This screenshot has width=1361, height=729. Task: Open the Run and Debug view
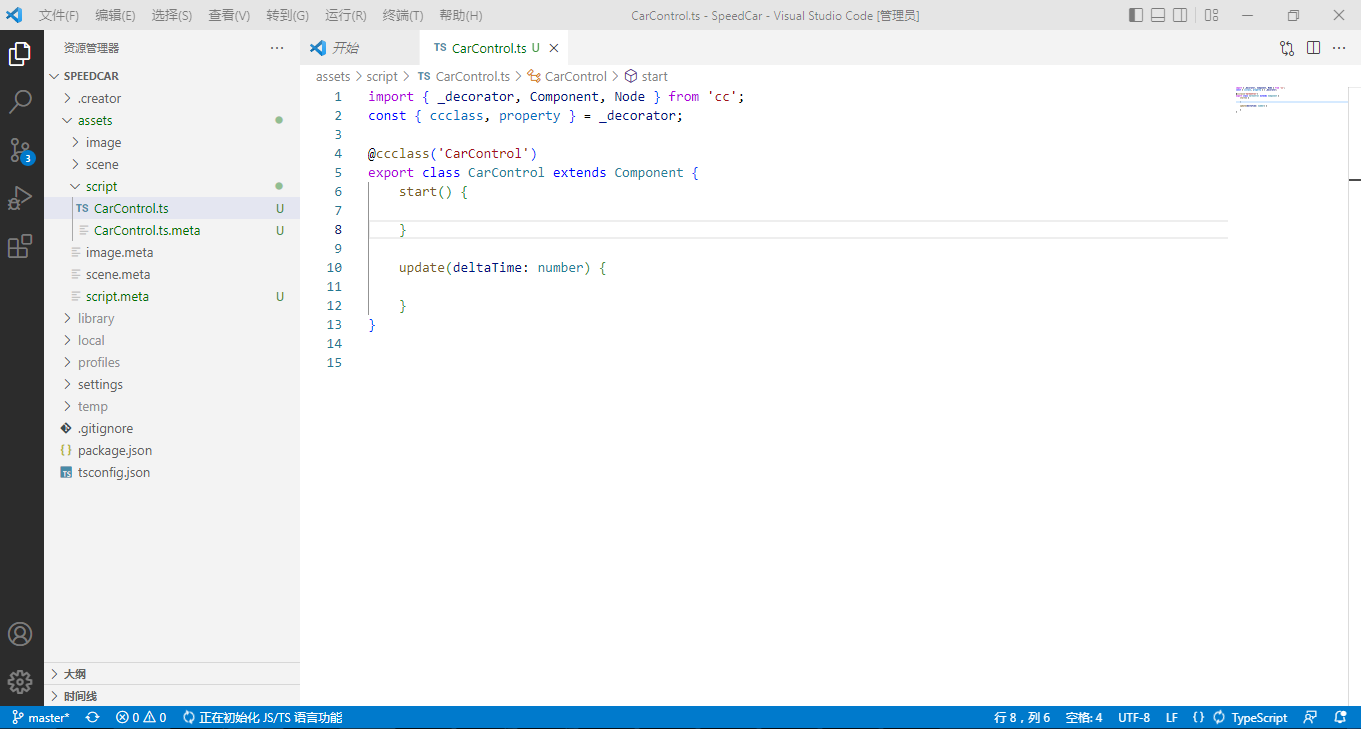[x=20, y=198]
